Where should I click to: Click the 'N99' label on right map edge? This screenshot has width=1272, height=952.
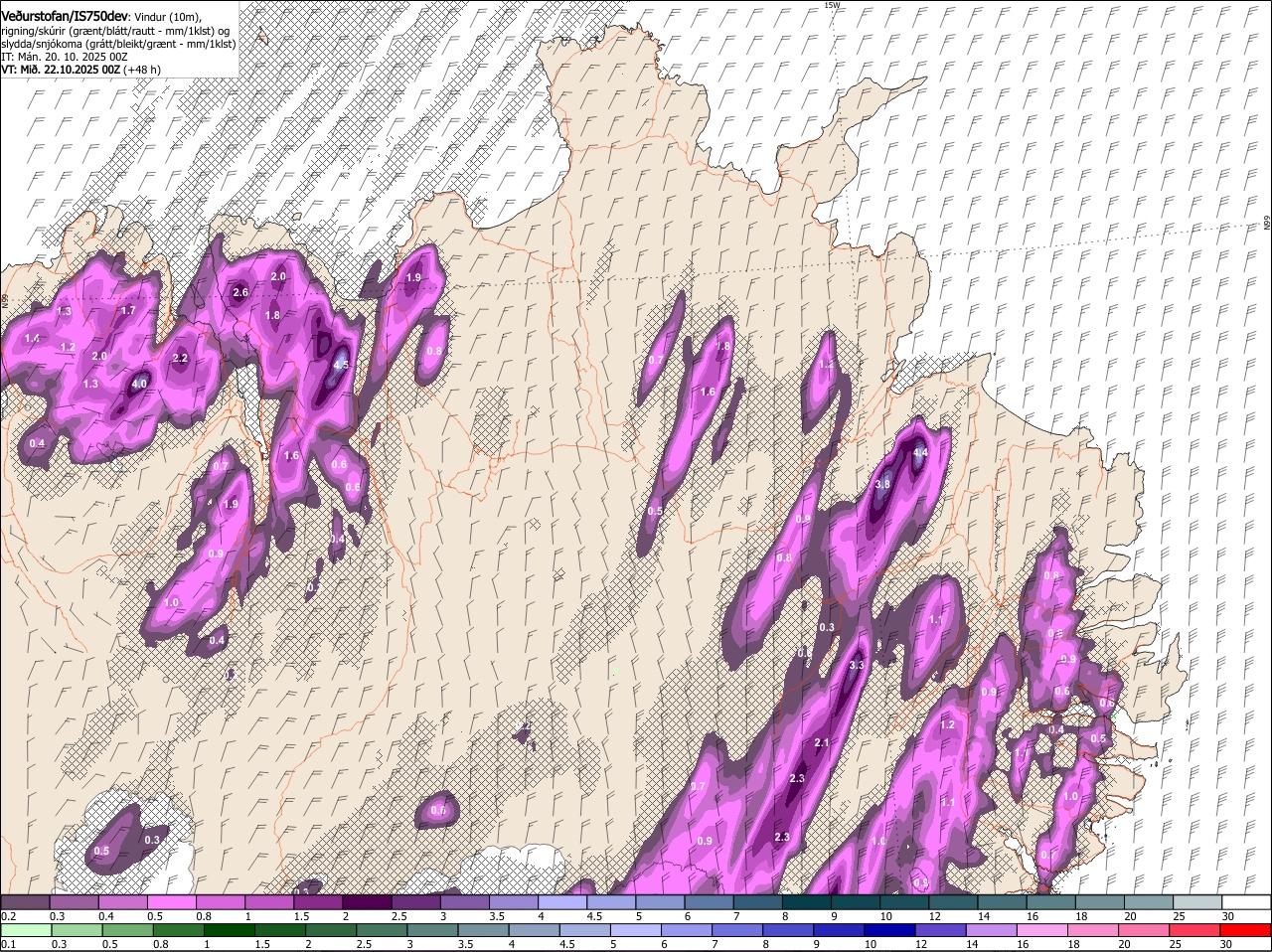(1267, 224)
